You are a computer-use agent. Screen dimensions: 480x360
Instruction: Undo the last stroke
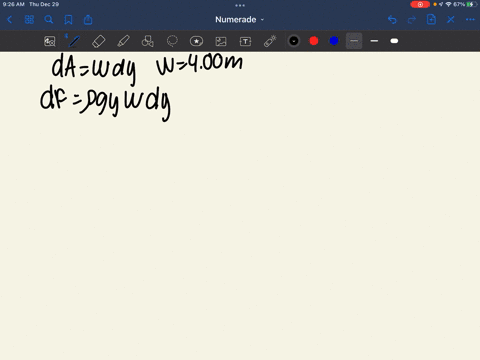pyautogui.click(x=392, y=20)
